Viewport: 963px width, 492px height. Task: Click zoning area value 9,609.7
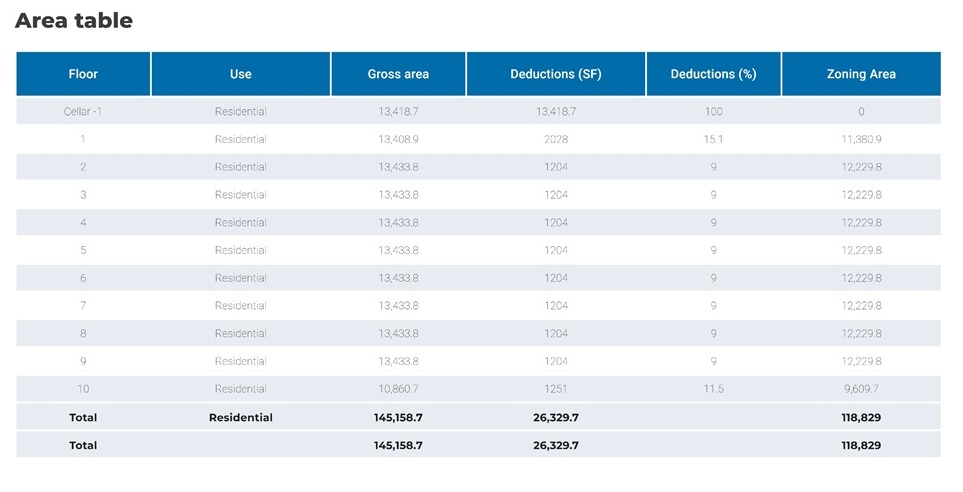pos(861,389)
